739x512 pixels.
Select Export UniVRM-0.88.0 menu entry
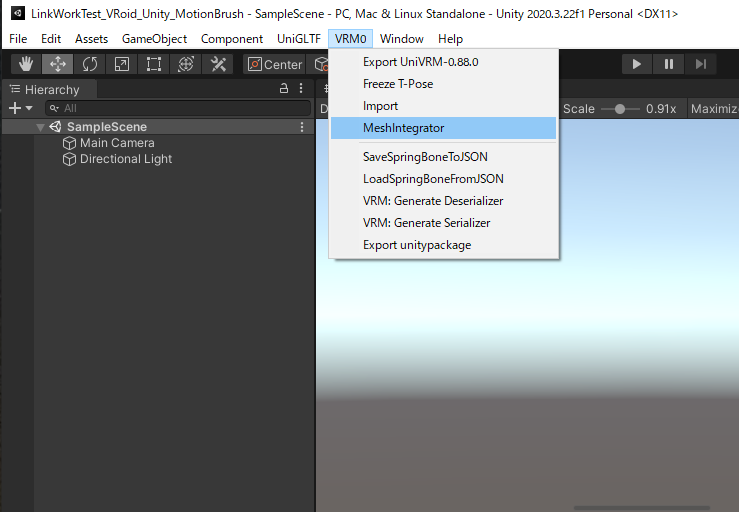click(x=420, y=62)
